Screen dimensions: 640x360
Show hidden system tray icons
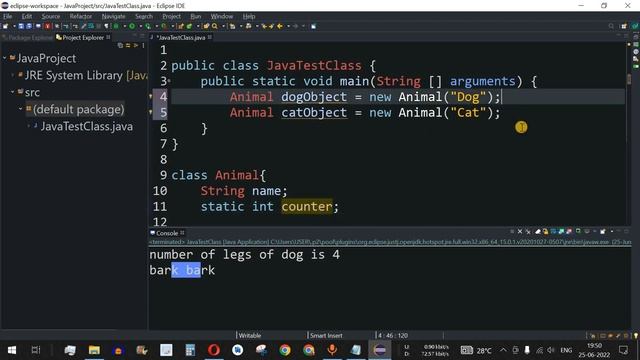pyautogui.click(x=503, y=350)
